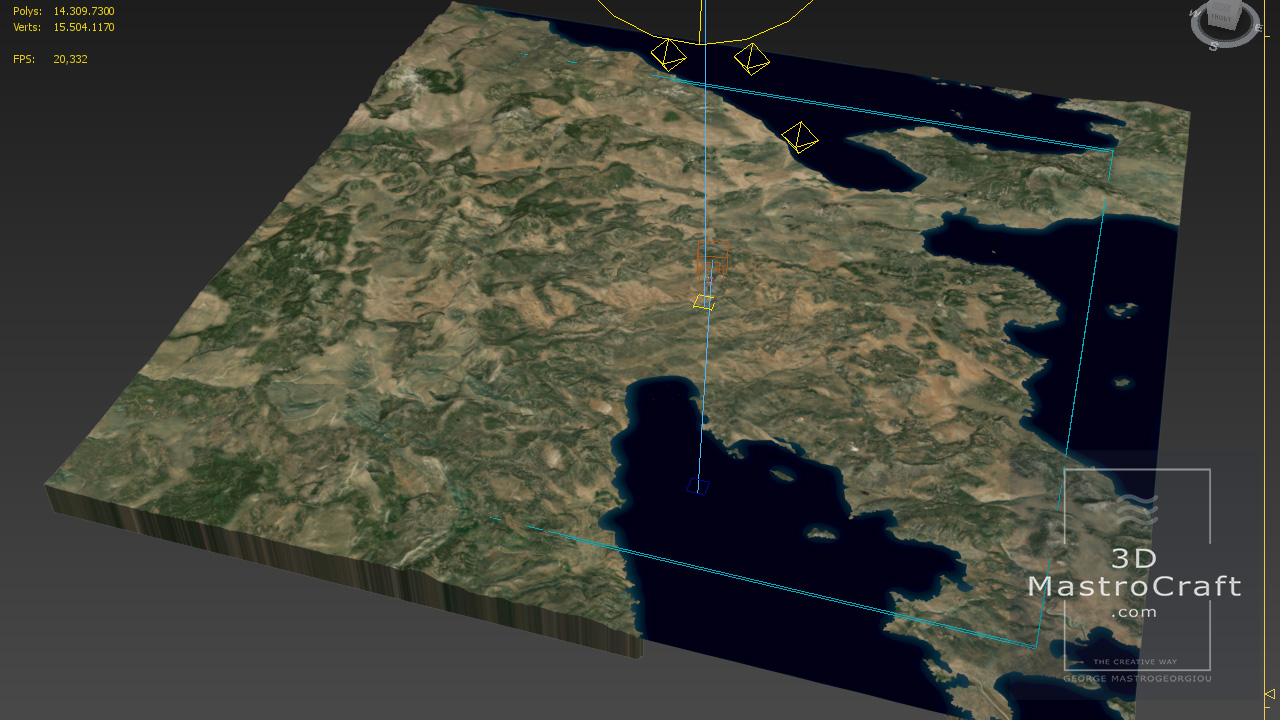
Task: Click the W compass letter on ViewCube
Action: tap(1193, 13)
